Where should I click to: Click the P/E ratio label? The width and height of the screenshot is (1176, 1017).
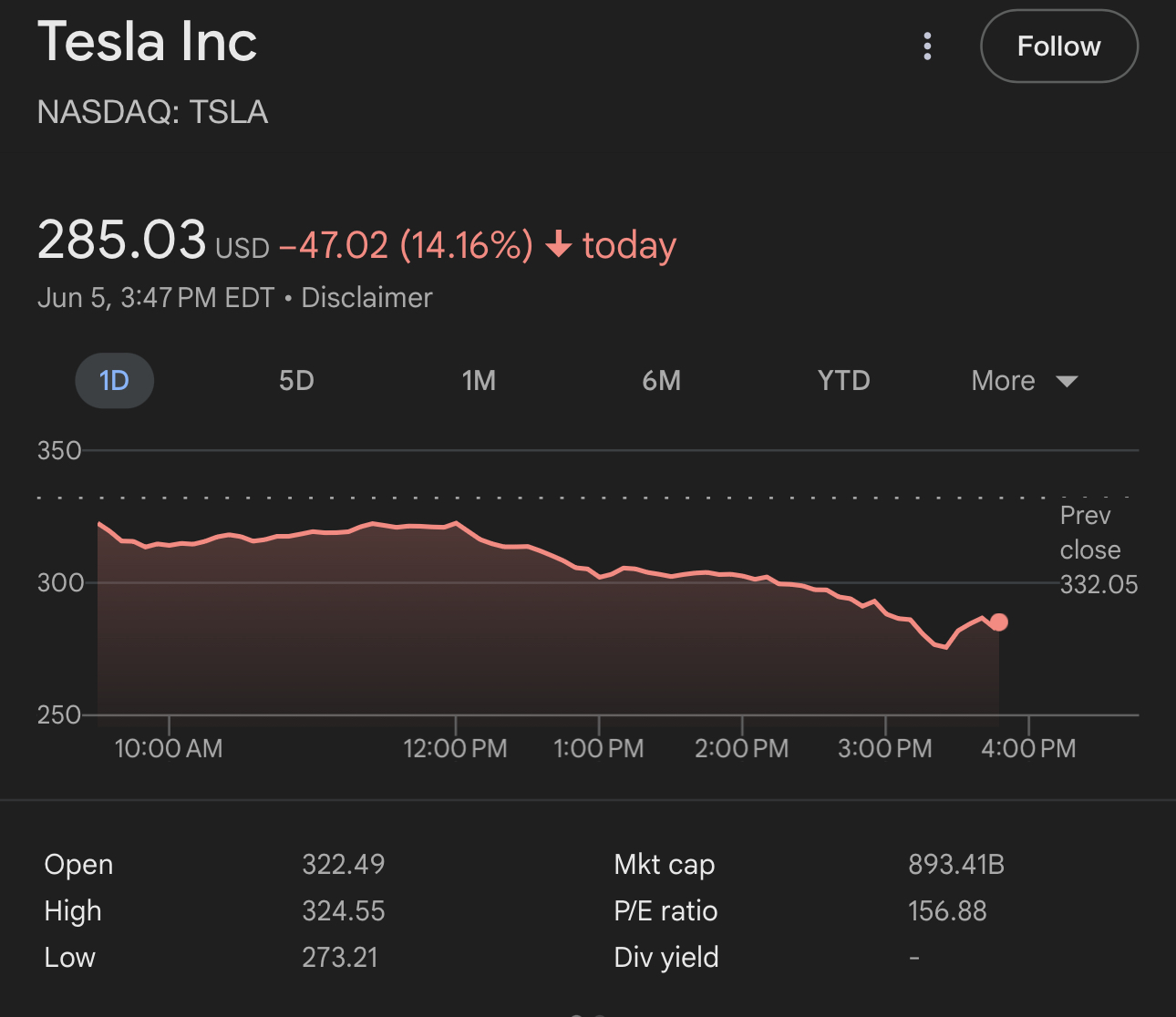click(x=665, y=911)
